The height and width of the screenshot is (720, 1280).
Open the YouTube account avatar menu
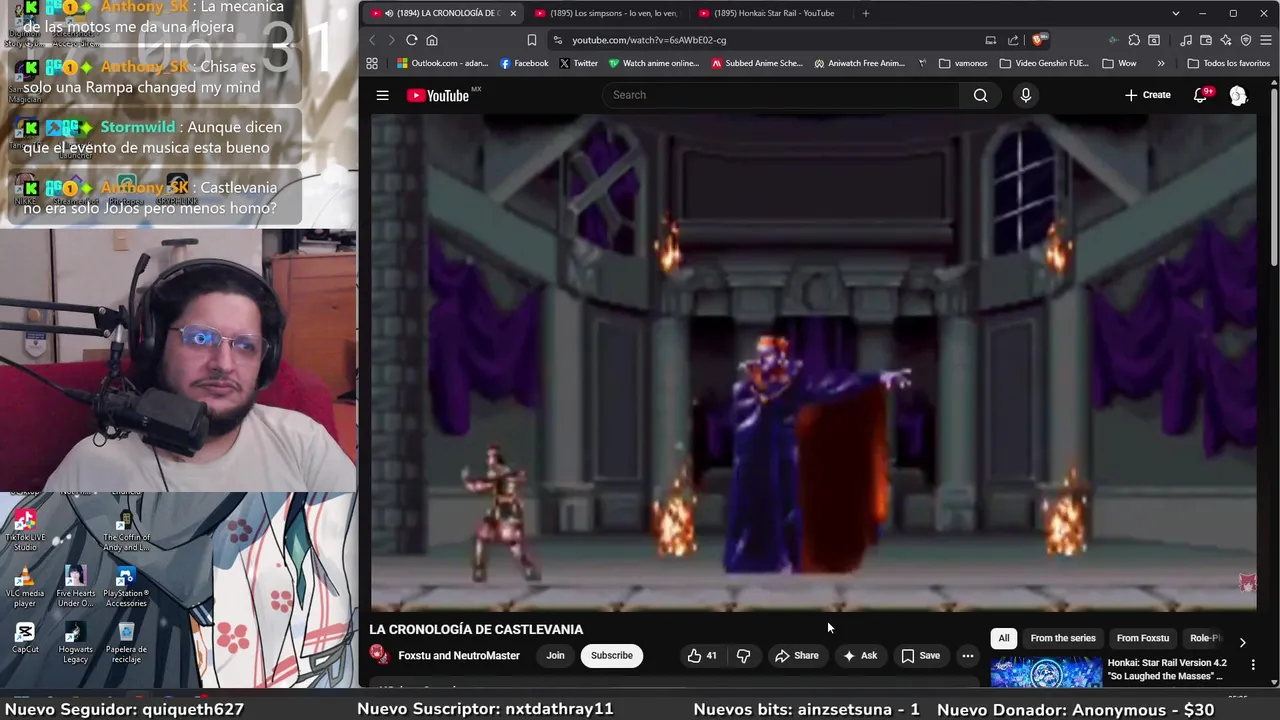pos(1238,95)
